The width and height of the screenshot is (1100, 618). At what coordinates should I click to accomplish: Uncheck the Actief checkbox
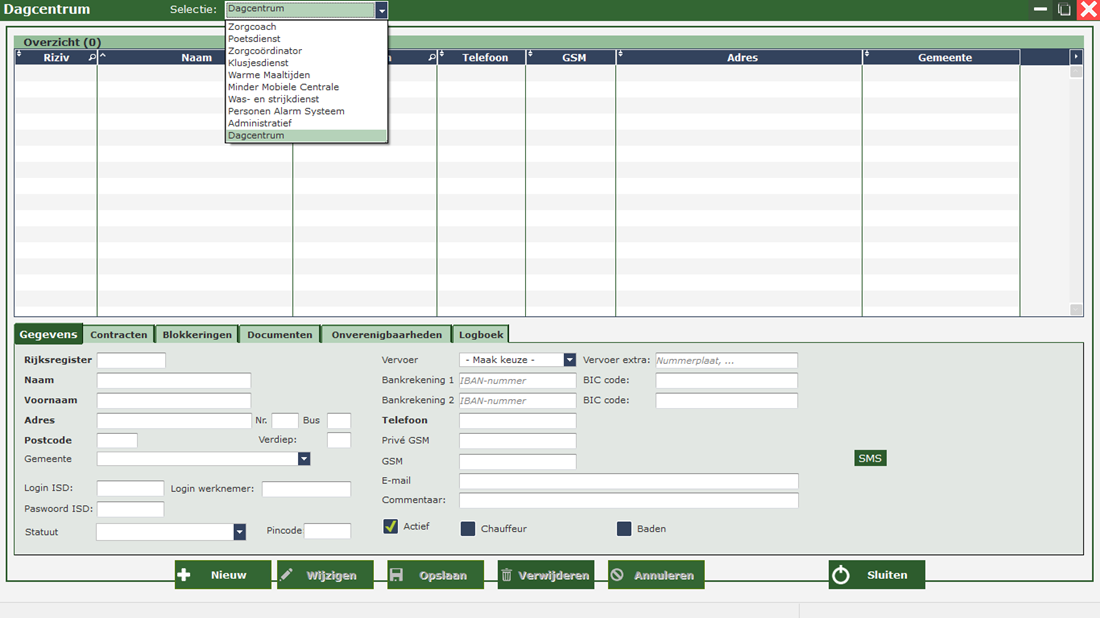click(391, 526)
